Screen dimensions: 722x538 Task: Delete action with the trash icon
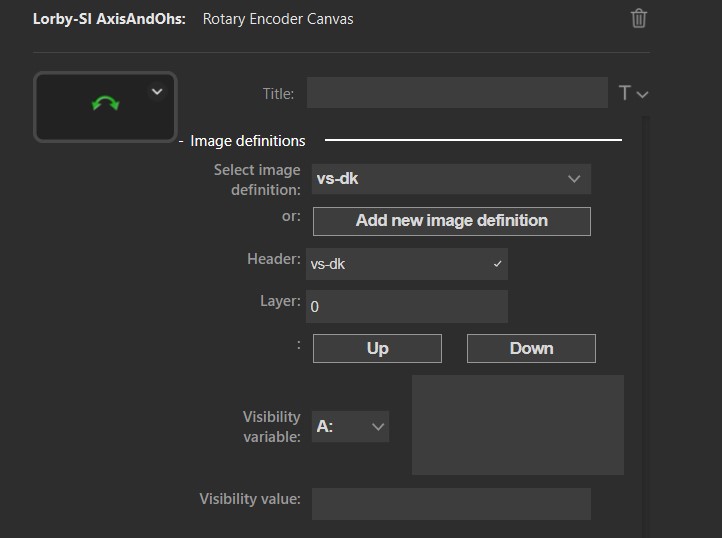(639, 19)
